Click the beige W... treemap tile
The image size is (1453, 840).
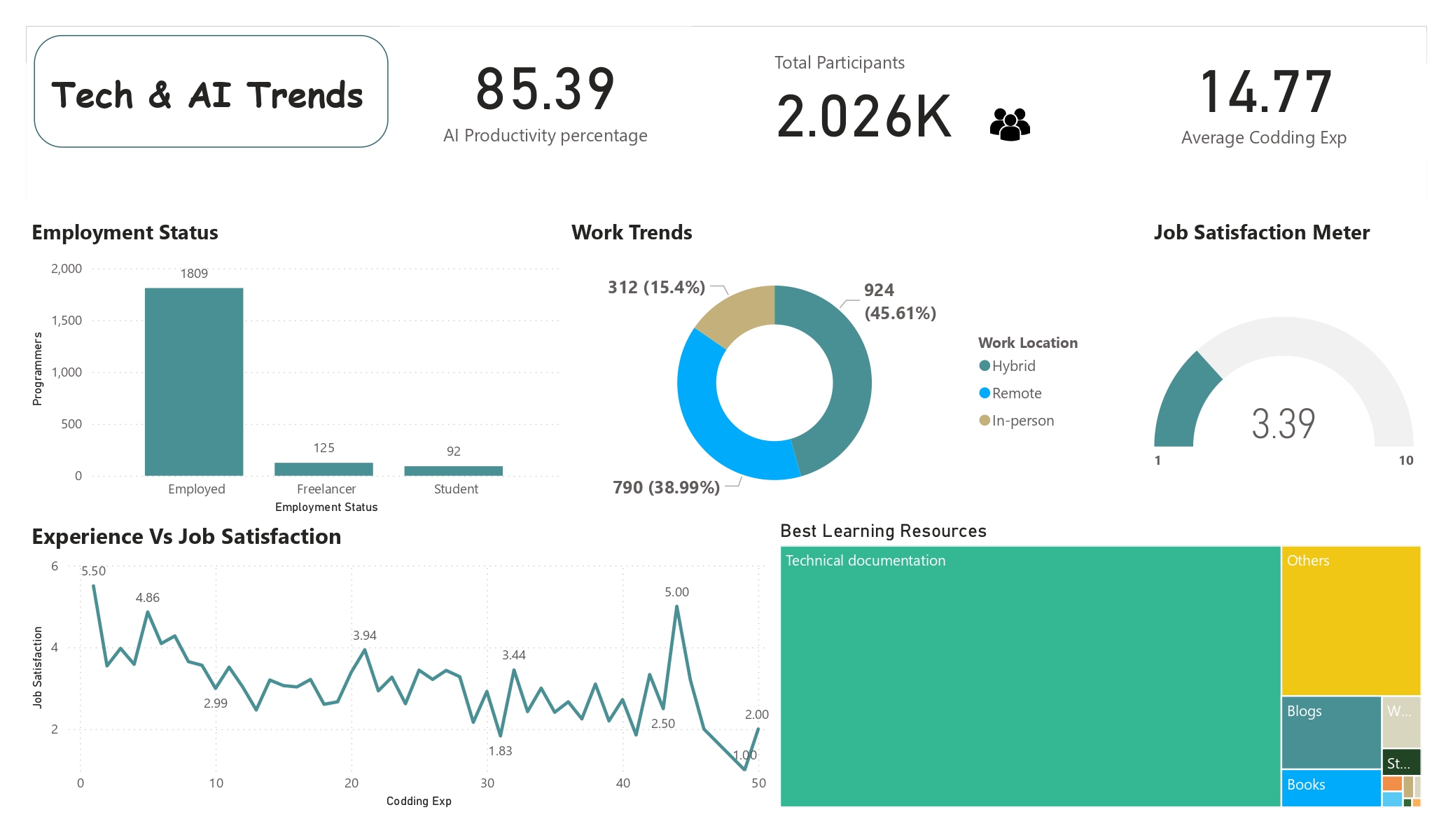[1402, 722]
